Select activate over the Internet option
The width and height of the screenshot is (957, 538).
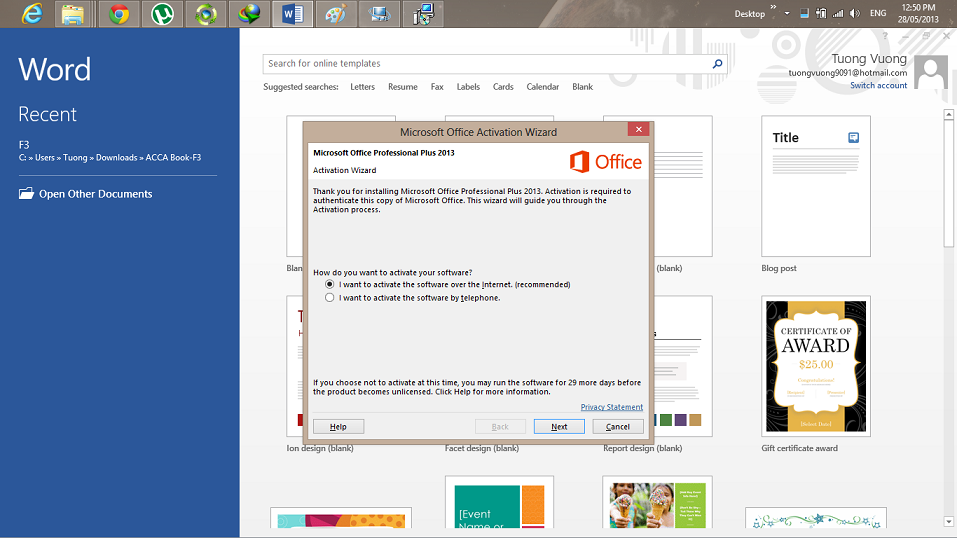tap(330, 285)
